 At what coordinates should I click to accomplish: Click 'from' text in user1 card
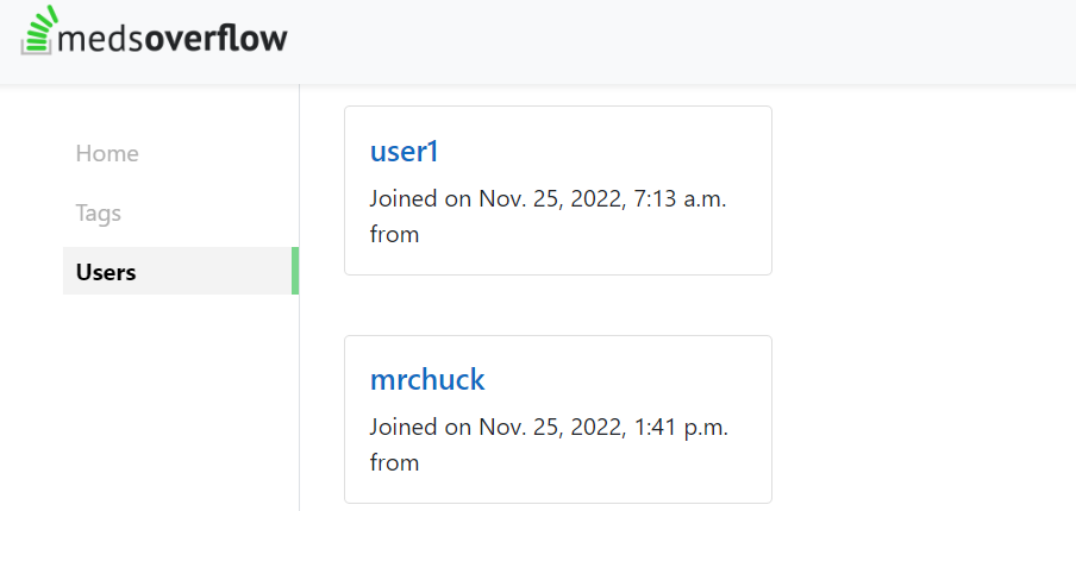tap(395, 235)
